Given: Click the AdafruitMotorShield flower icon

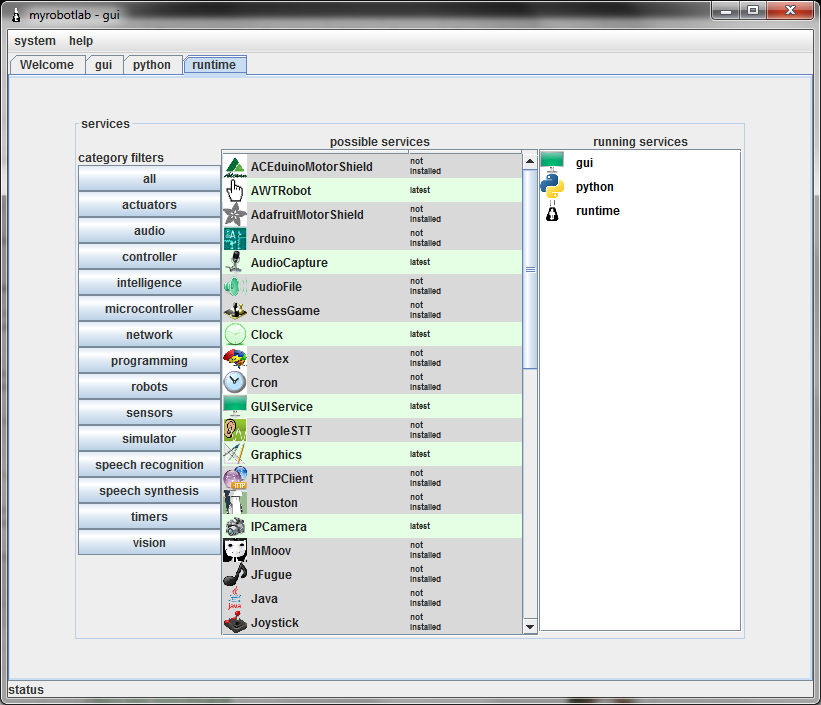Looking at the screenshot, I should tap(235, 215).
